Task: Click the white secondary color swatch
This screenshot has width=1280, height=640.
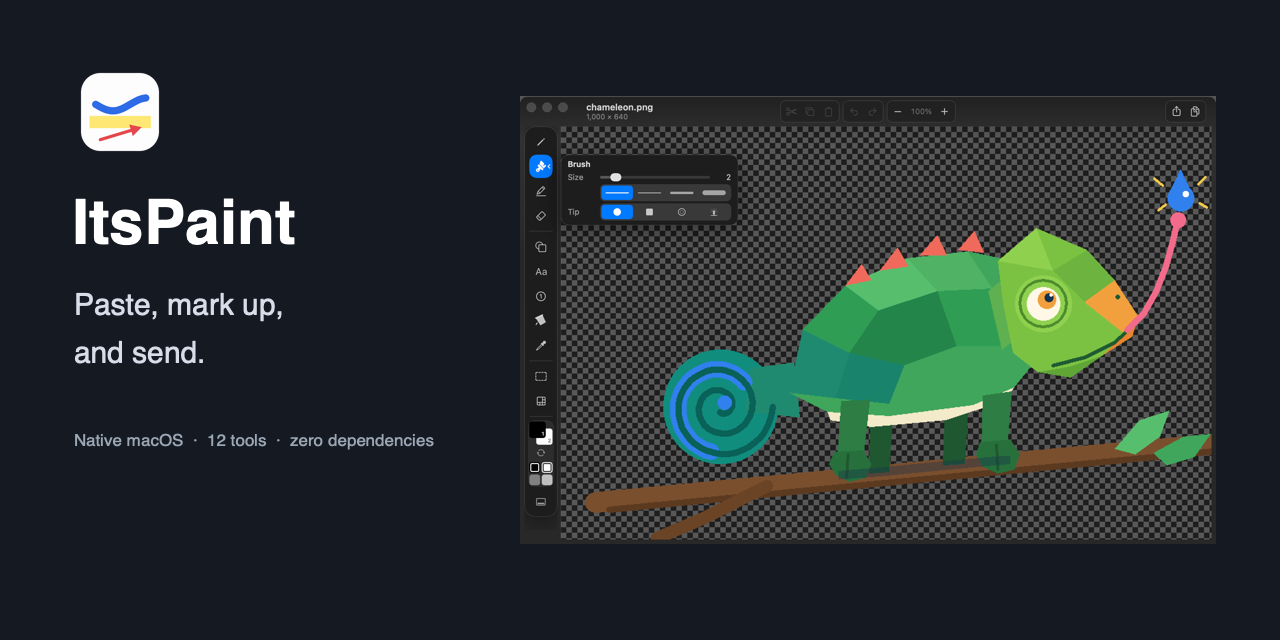Action: (547, 439)
